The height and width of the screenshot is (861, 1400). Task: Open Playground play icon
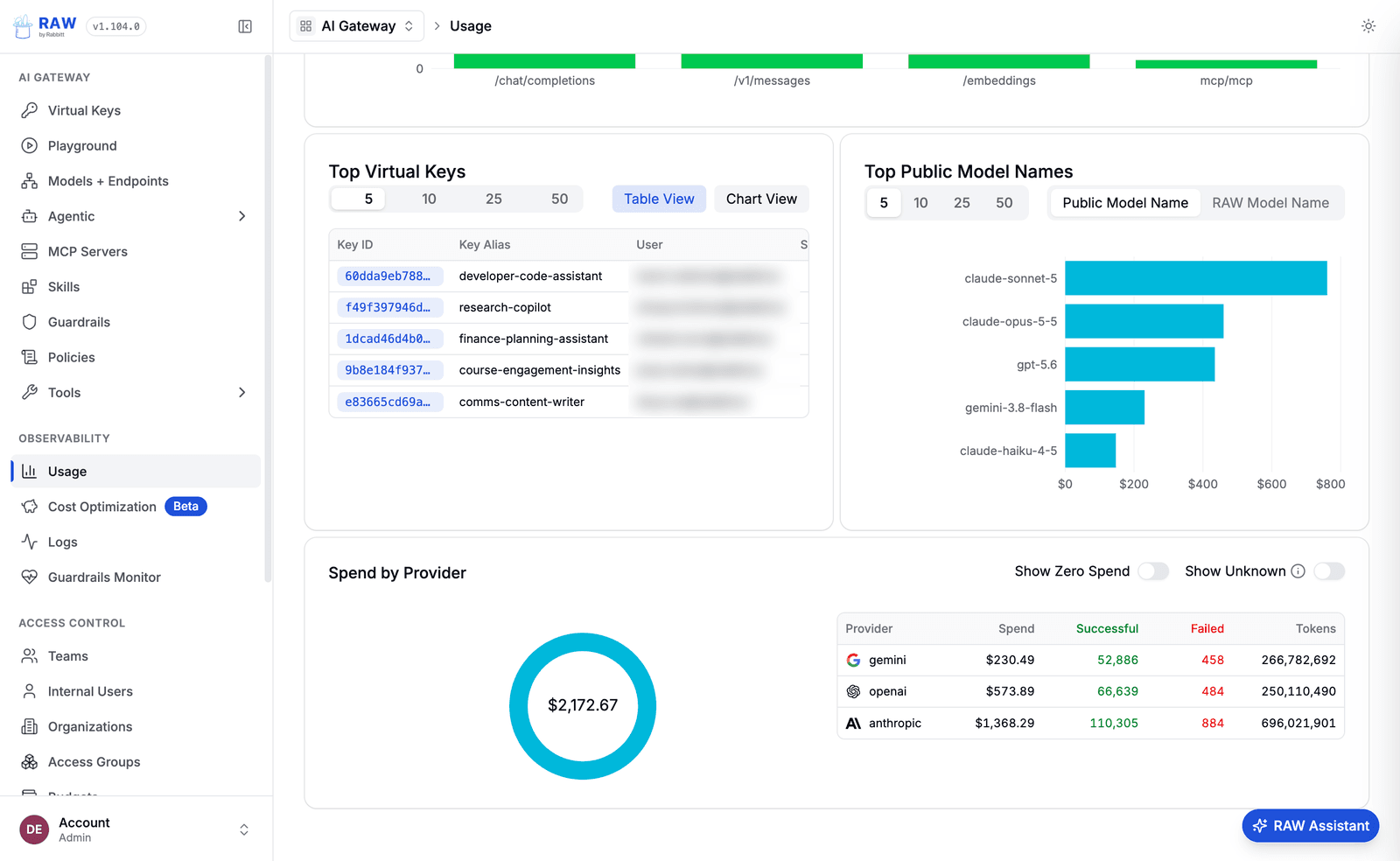[30, 145]
